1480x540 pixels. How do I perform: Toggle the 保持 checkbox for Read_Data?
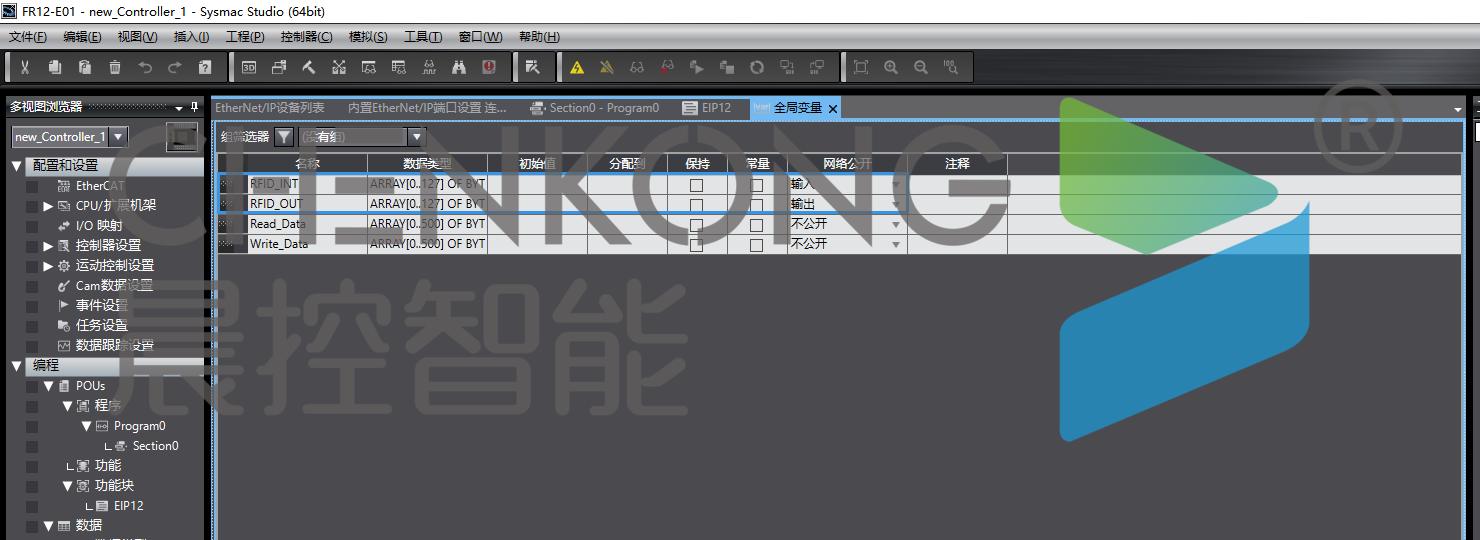click(696, 225)
